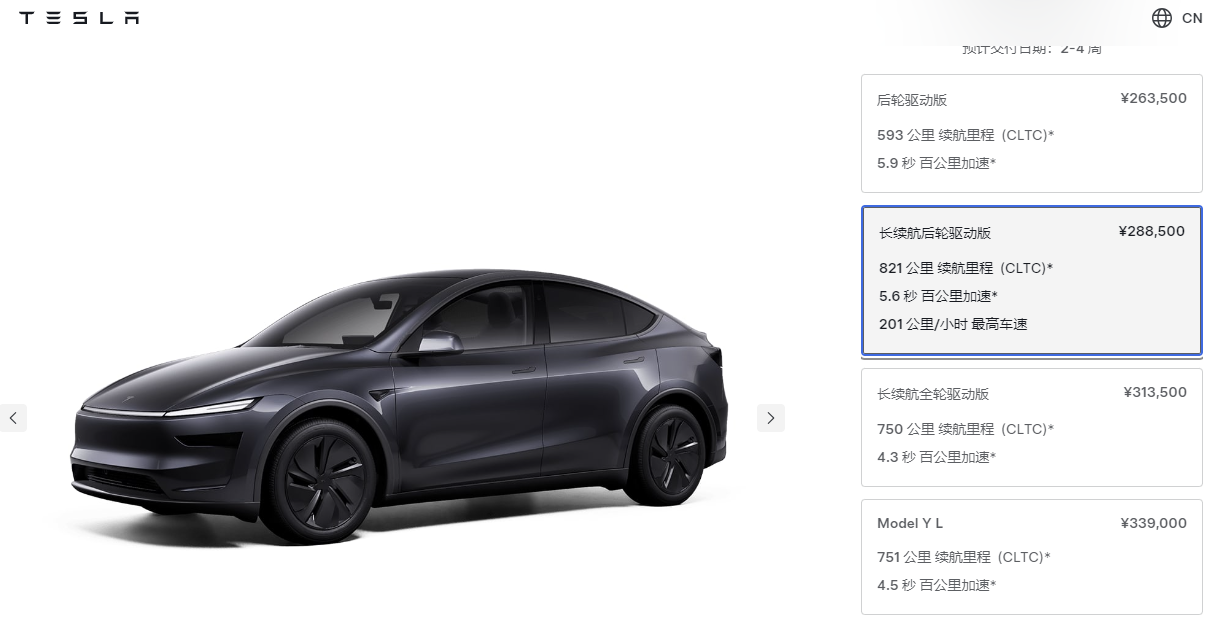Image resolution: width=1215 pixels, height=626 pixels.
Task: Click the 4.3 秒 百公里加速 spec line
Action: click(x=936, y=457)
